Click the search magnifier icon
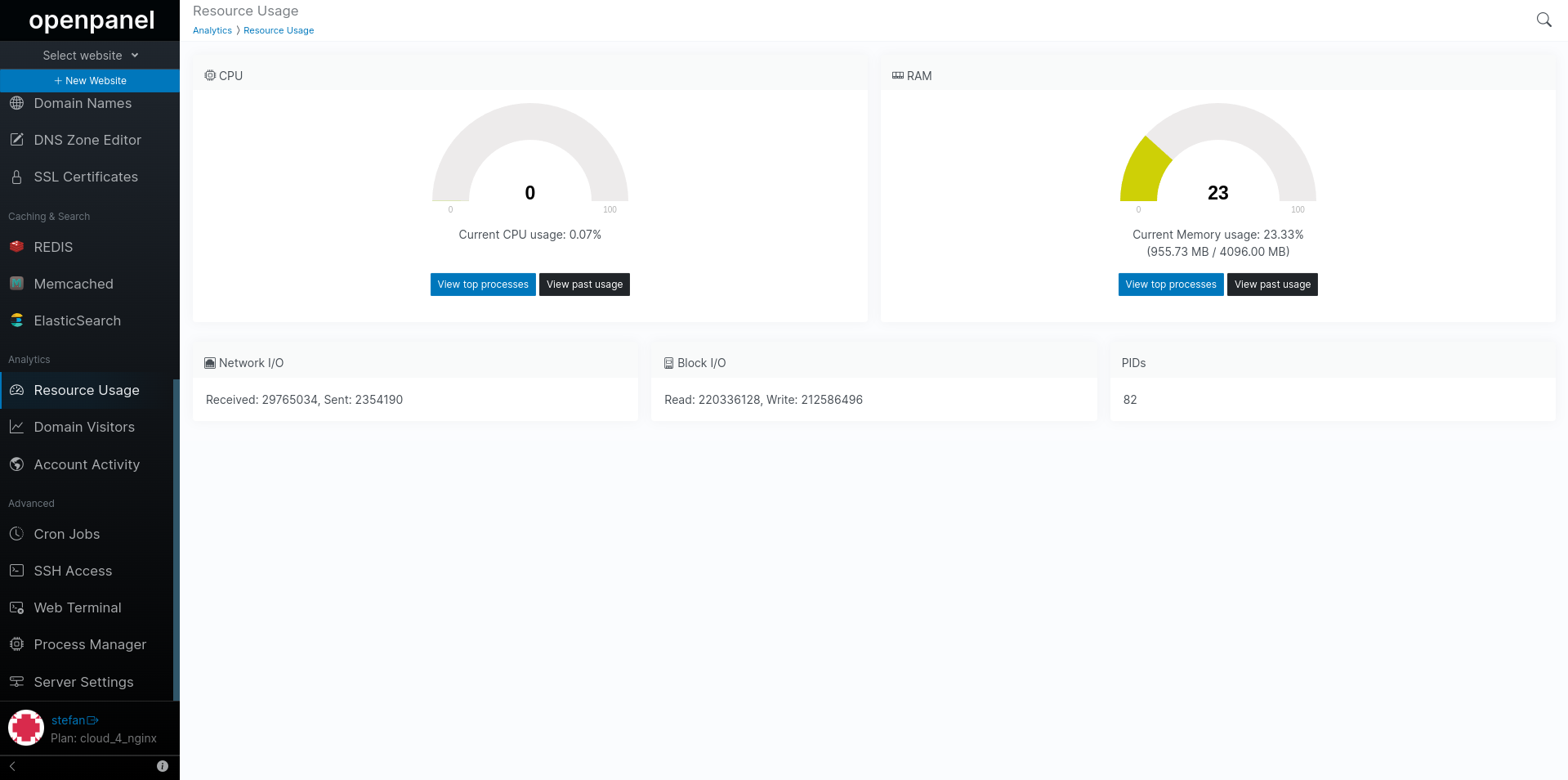1568x780 pixels. click(x=1543, y=20)
